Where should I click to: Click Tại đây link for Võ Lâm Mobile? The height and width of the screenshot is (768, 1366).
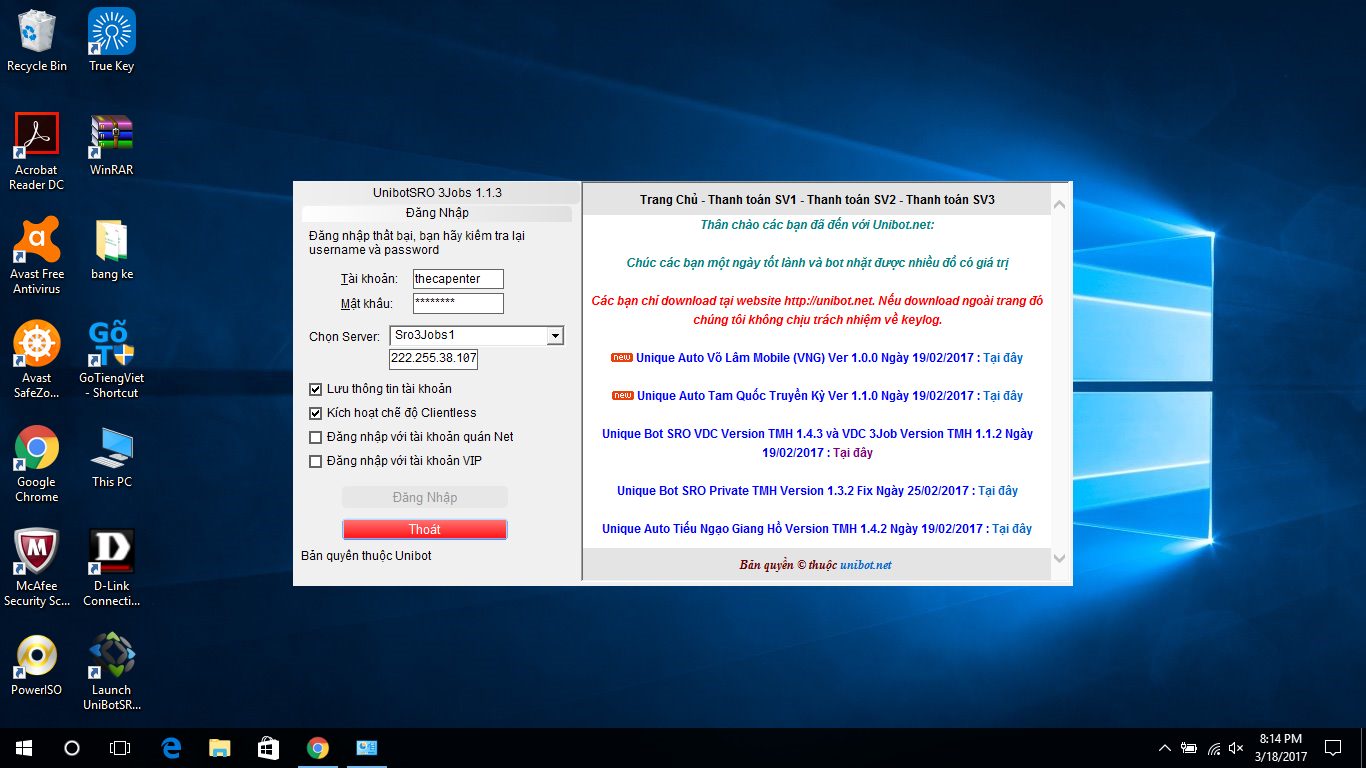(1002, 358)
